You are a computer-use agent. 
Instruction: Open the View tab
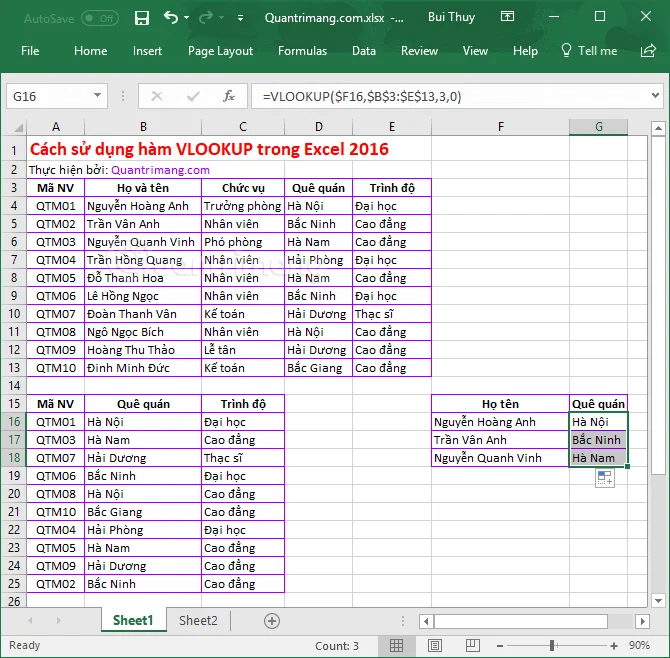[x=475, y=51]
